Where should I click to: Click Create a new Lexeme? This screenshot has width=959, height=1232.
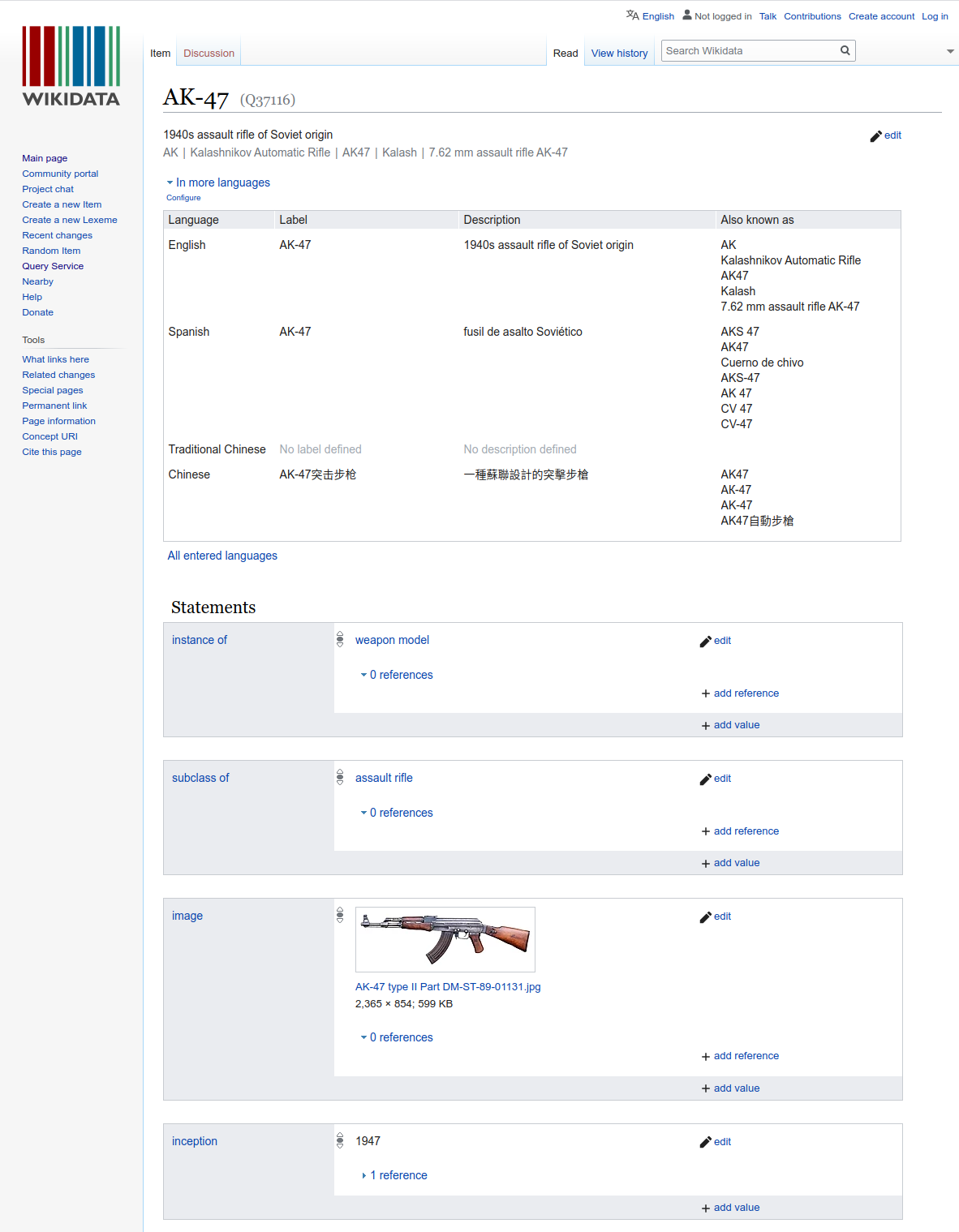pos(70,220)
